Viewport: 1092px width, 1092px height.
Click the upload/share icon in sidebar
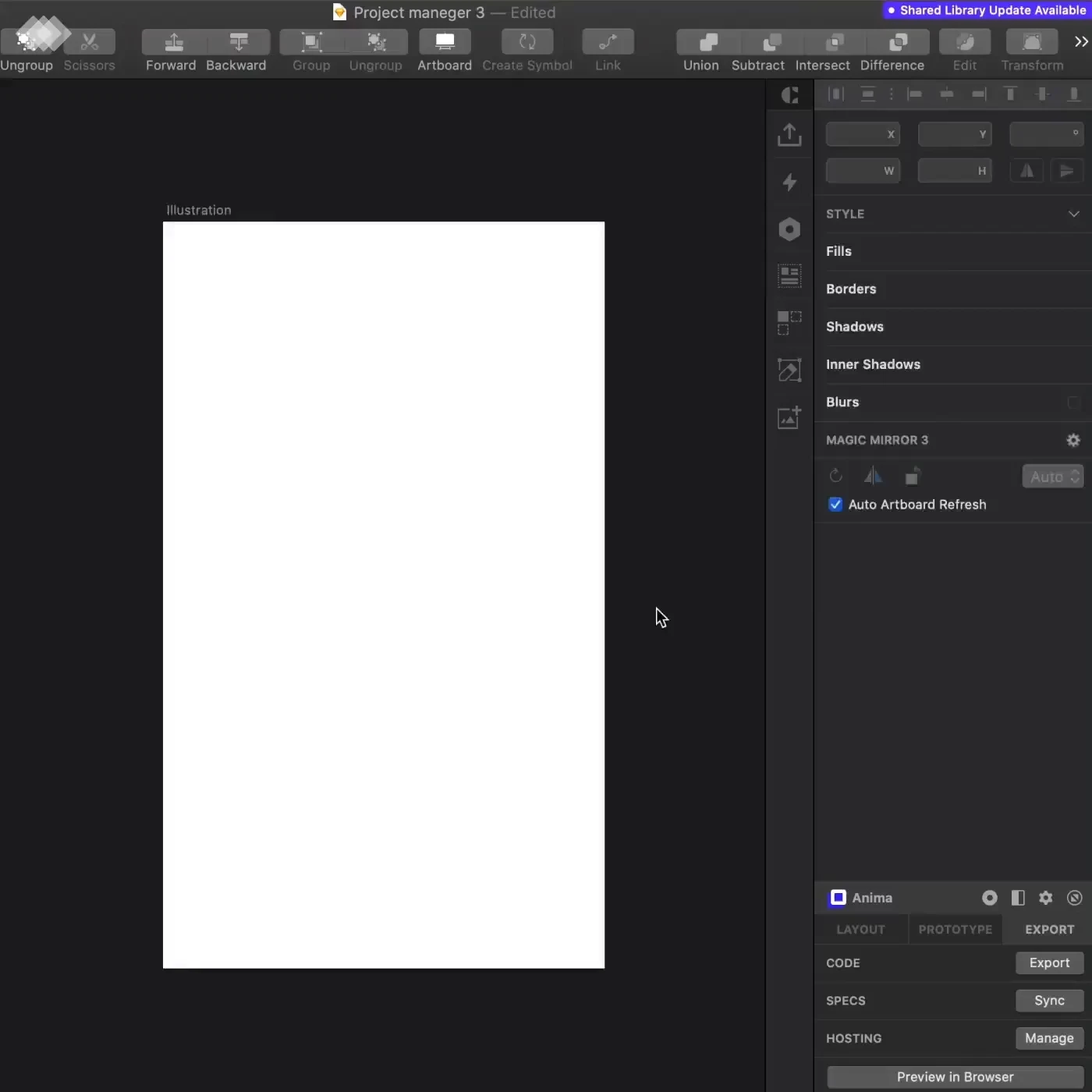pos(789,135)
